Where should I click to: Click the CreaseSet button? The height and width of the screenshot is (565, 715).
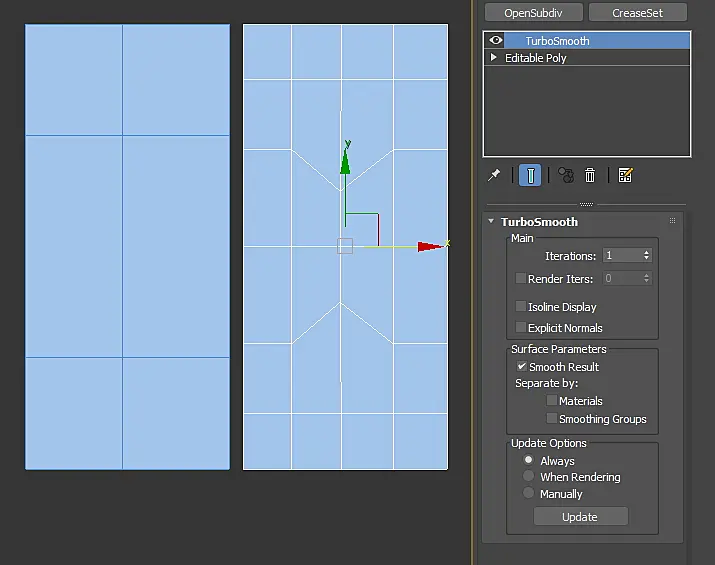[637, 13]
